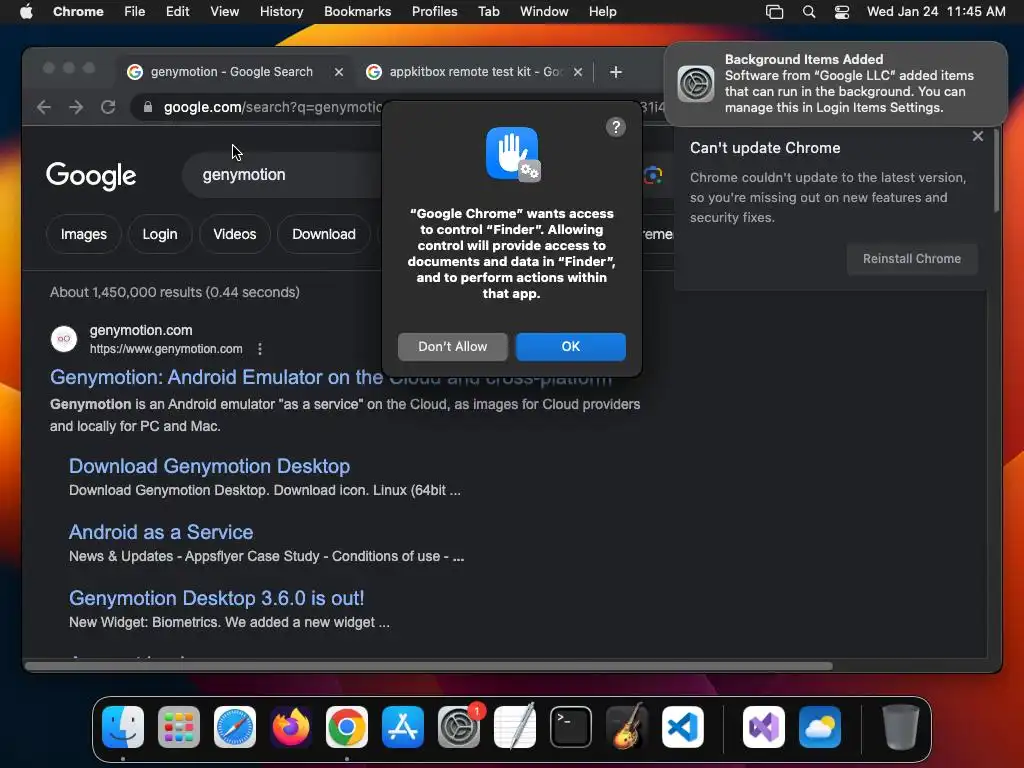
Task: Open the History menu
Action: click(x=281, y=11)
